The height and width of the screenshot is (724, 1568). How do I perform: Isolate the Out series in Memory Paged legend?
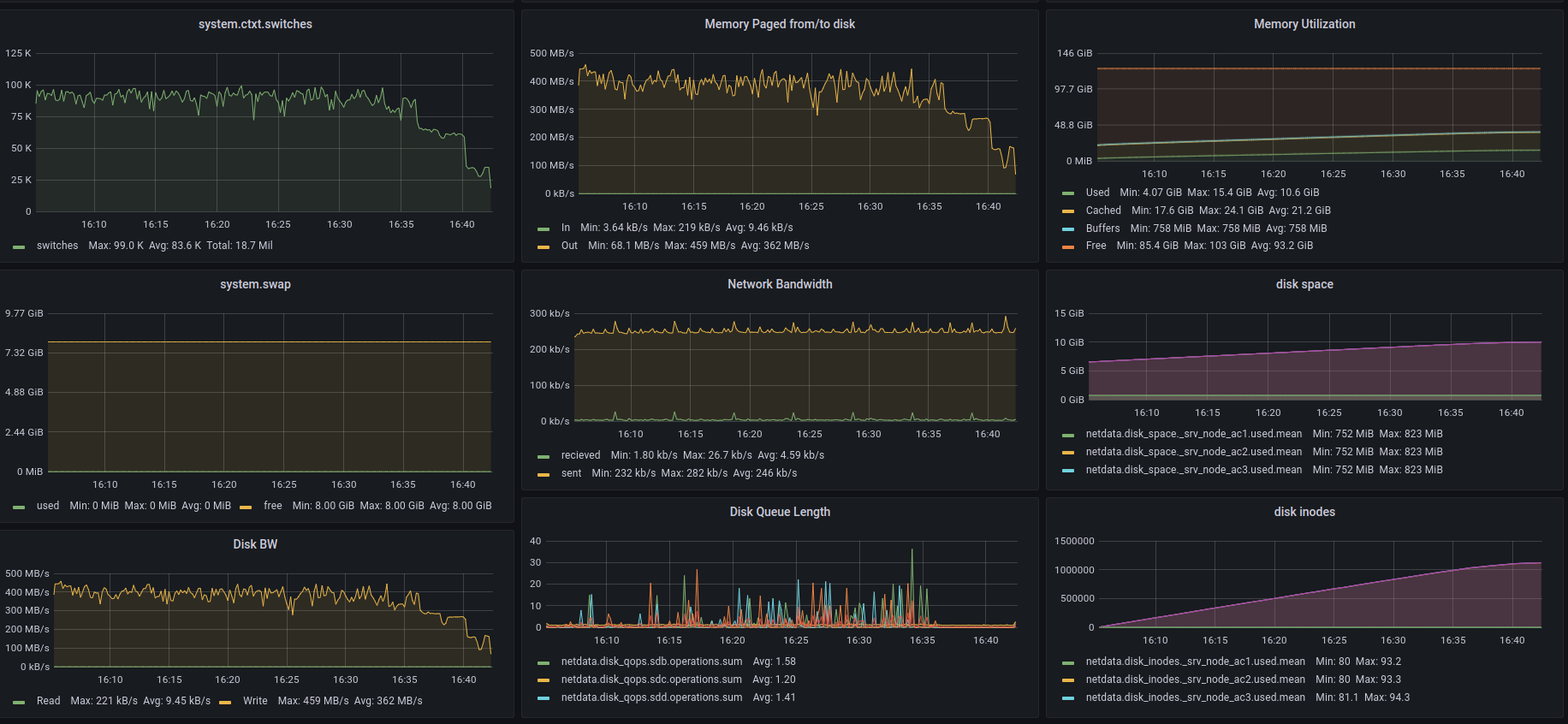click(x=569, y=246)
